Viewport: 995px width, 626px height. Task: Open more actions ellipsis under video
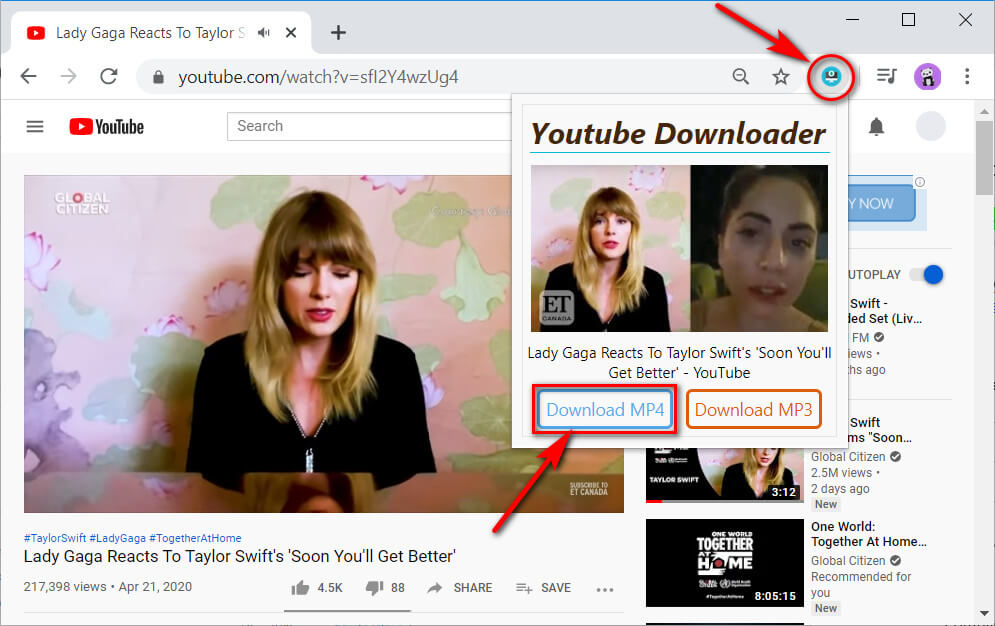tap(605, 590)
